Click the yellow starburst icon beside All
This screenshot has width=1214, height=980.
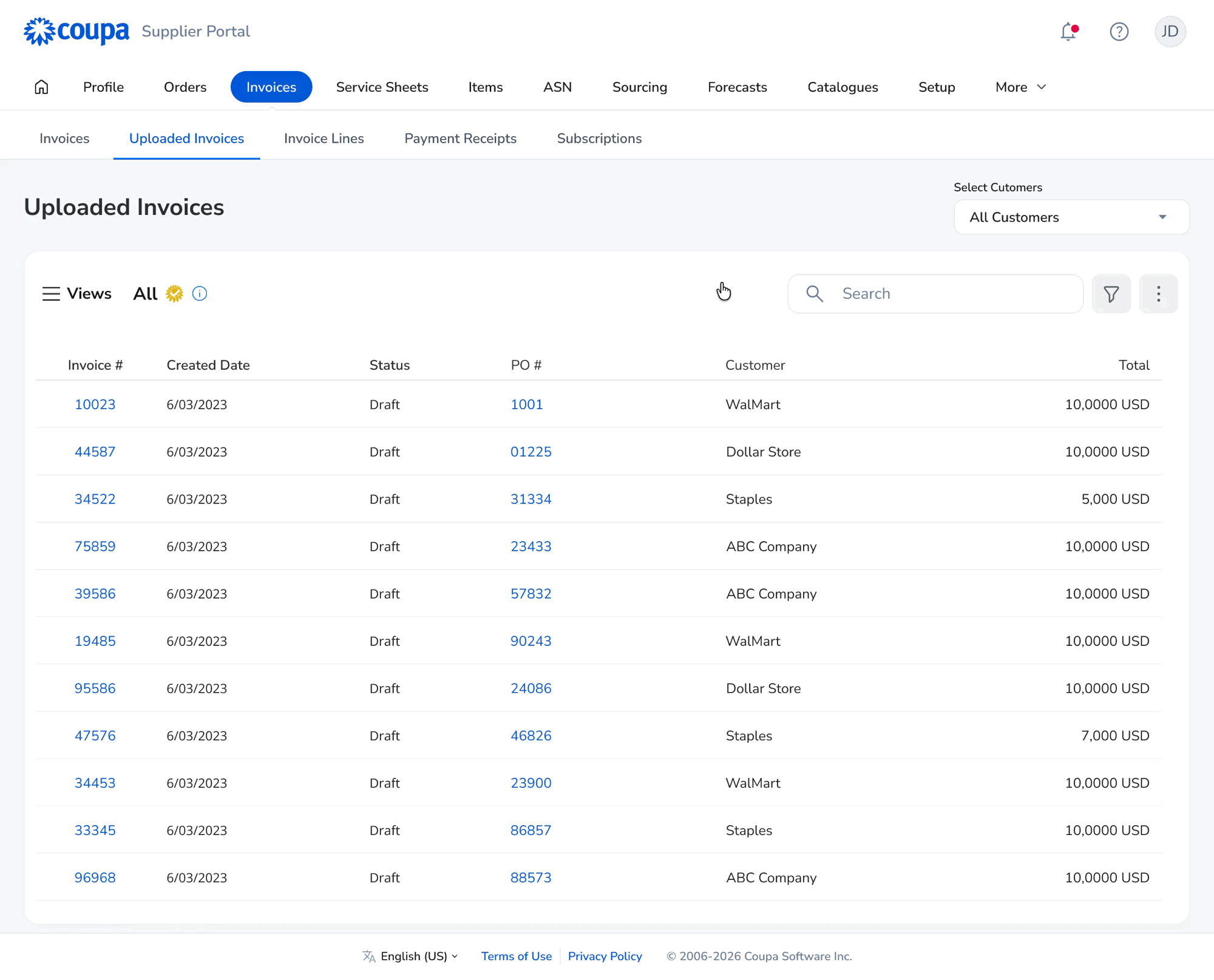(174, 294)
